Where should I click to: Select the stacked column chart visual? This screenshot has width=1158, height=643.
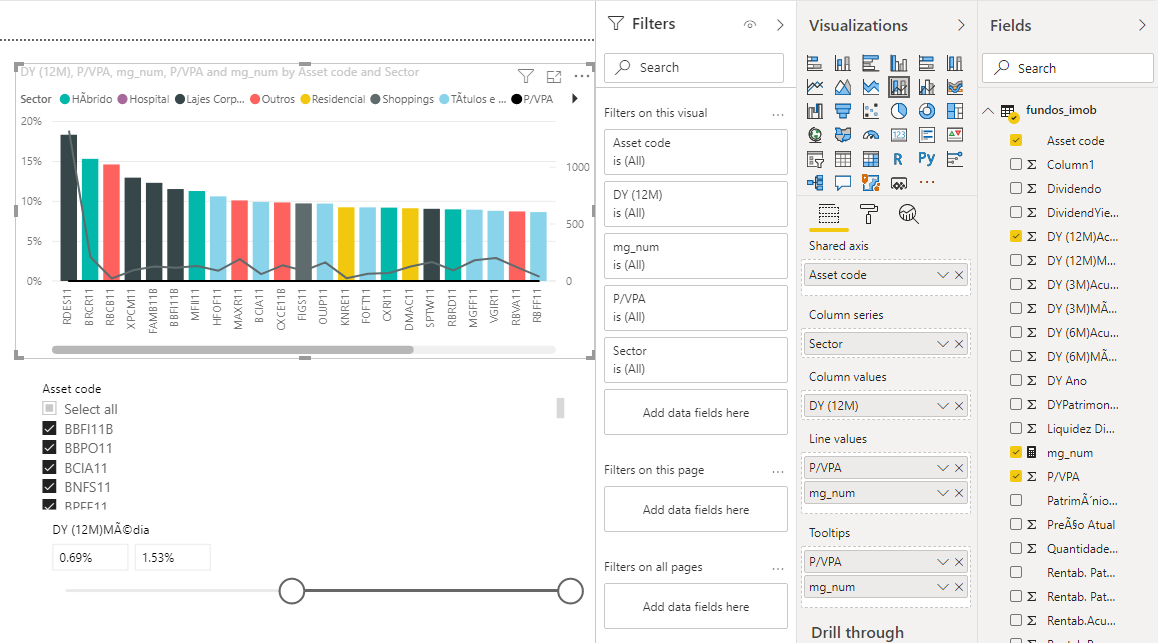coord(843,63)
